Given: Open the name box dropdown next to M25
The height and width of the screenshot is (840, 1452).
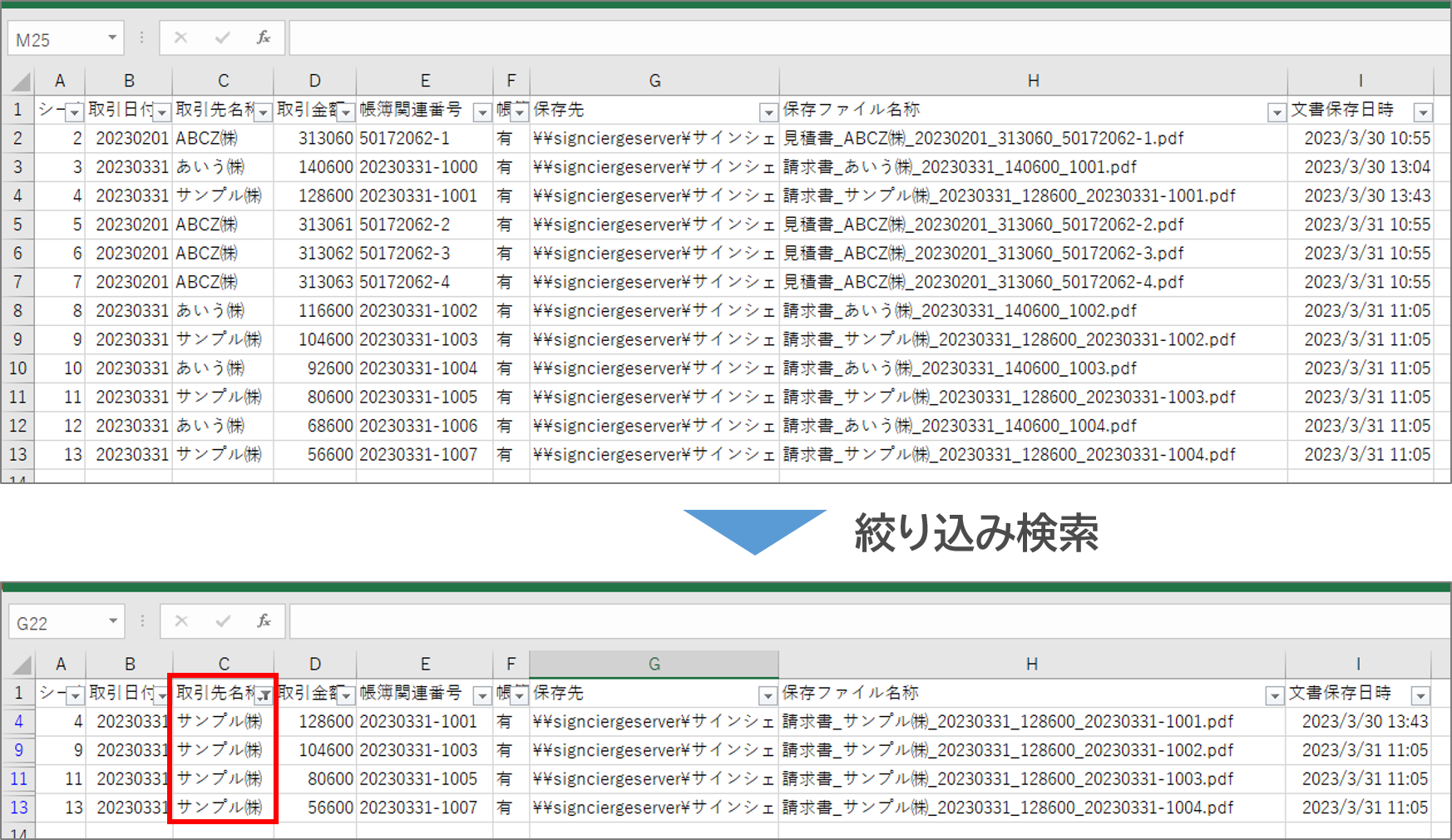Looking at the screenshot, I should coord(112,38).
